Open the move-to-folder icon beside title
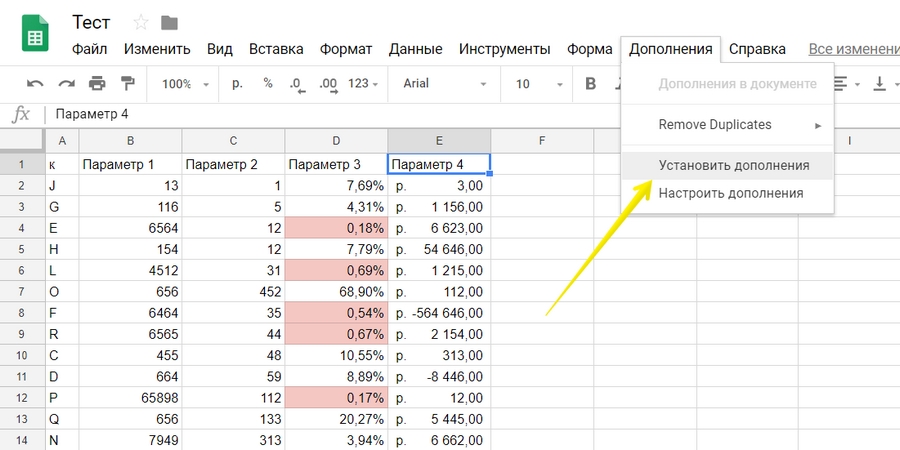Screen dimensions: 900x450 (x=169, y=22)
